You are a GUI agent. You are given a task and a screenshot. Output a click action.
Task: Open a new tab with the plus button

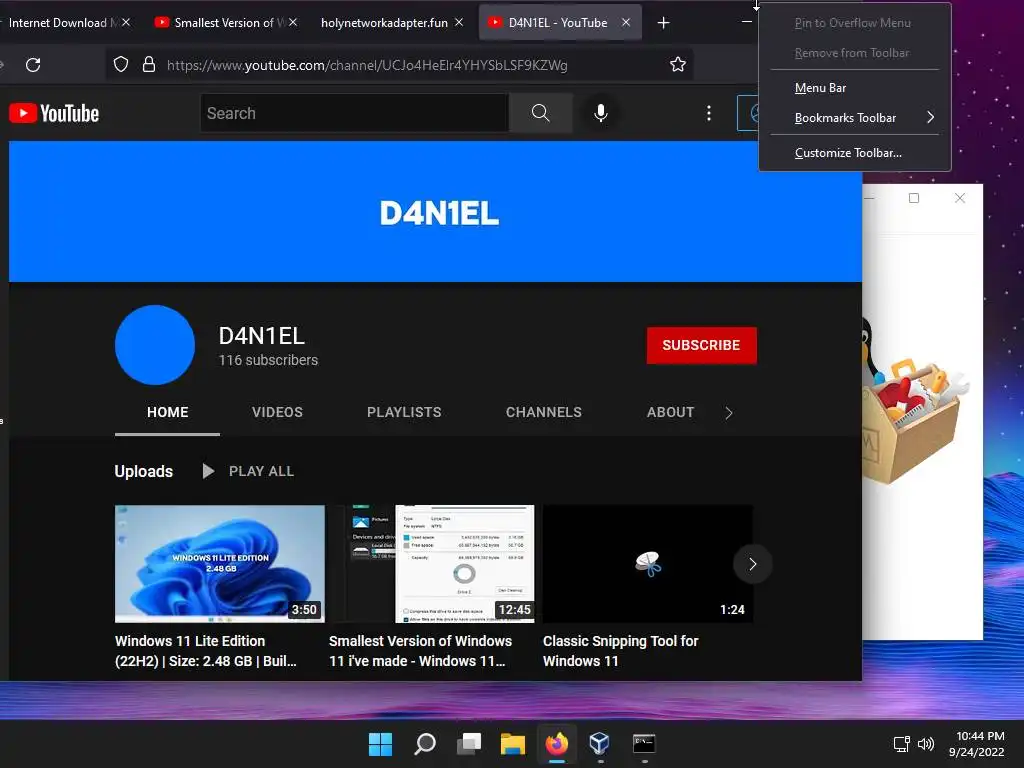pos(664,23)
